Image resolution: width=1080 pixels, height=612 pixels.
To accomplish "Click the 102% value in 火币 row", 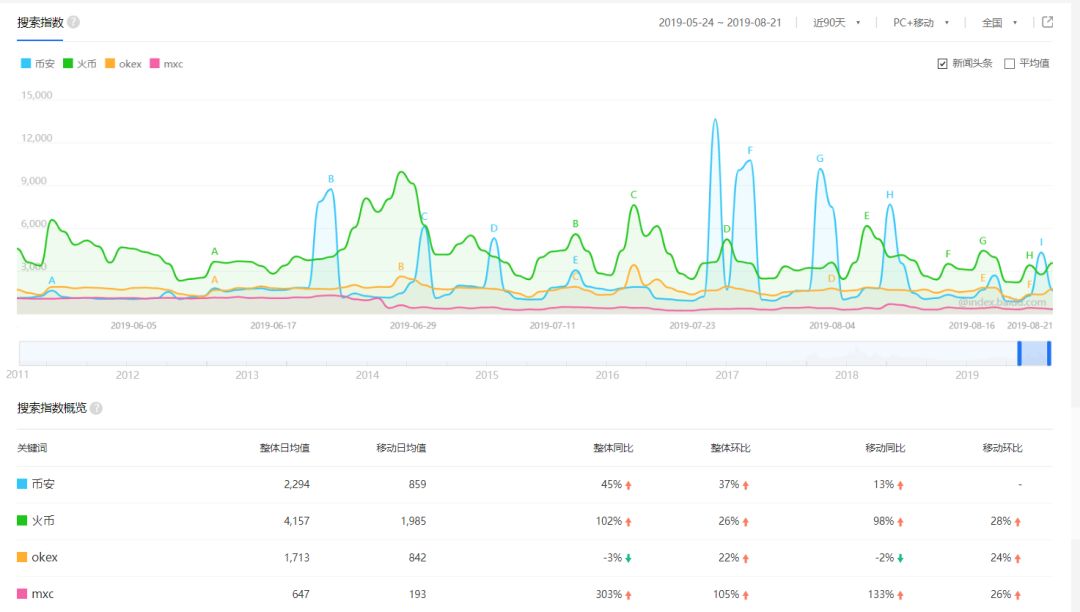I will 609,521.
